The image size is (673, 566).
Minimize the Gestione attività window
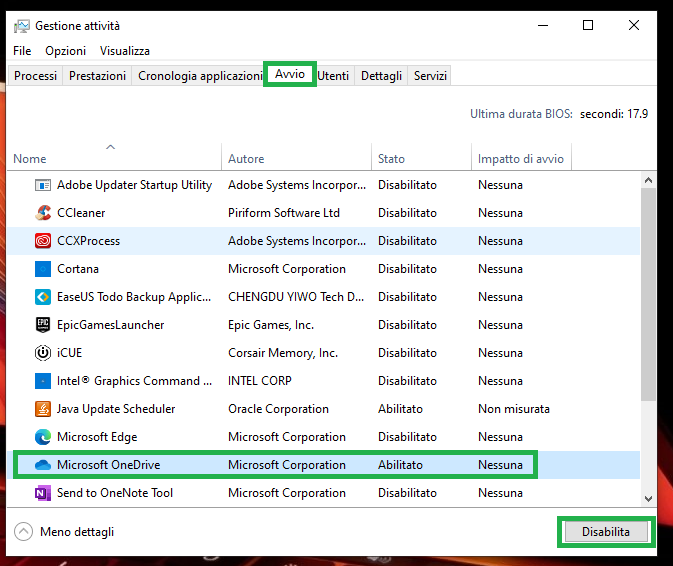tap(543, 25)
